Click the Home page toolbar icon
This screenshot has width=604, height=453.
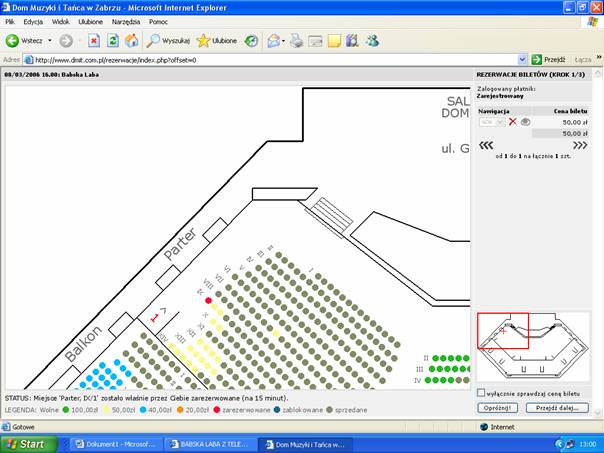[x=131, y=41]
